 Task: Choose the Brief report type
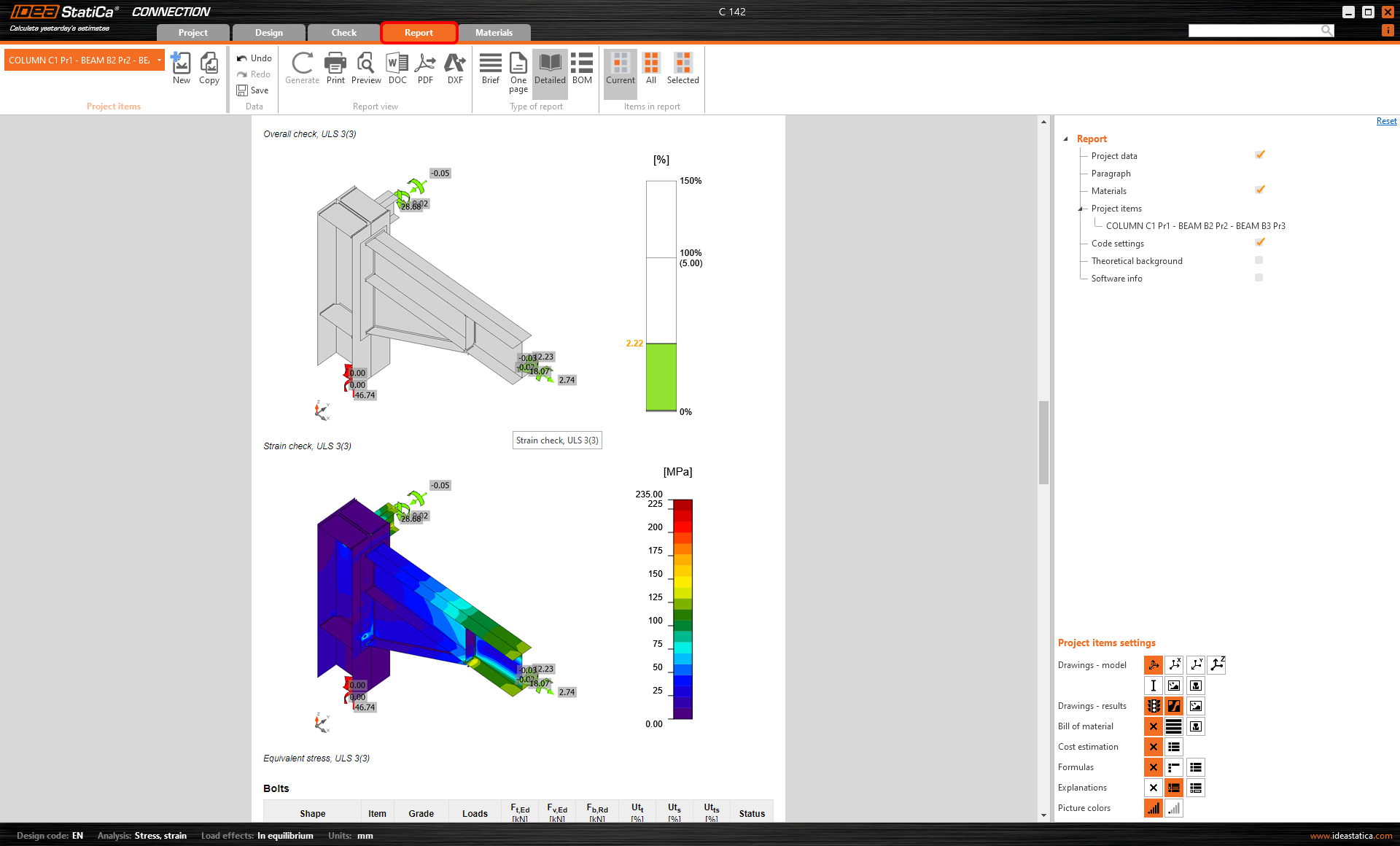point(491,68)
